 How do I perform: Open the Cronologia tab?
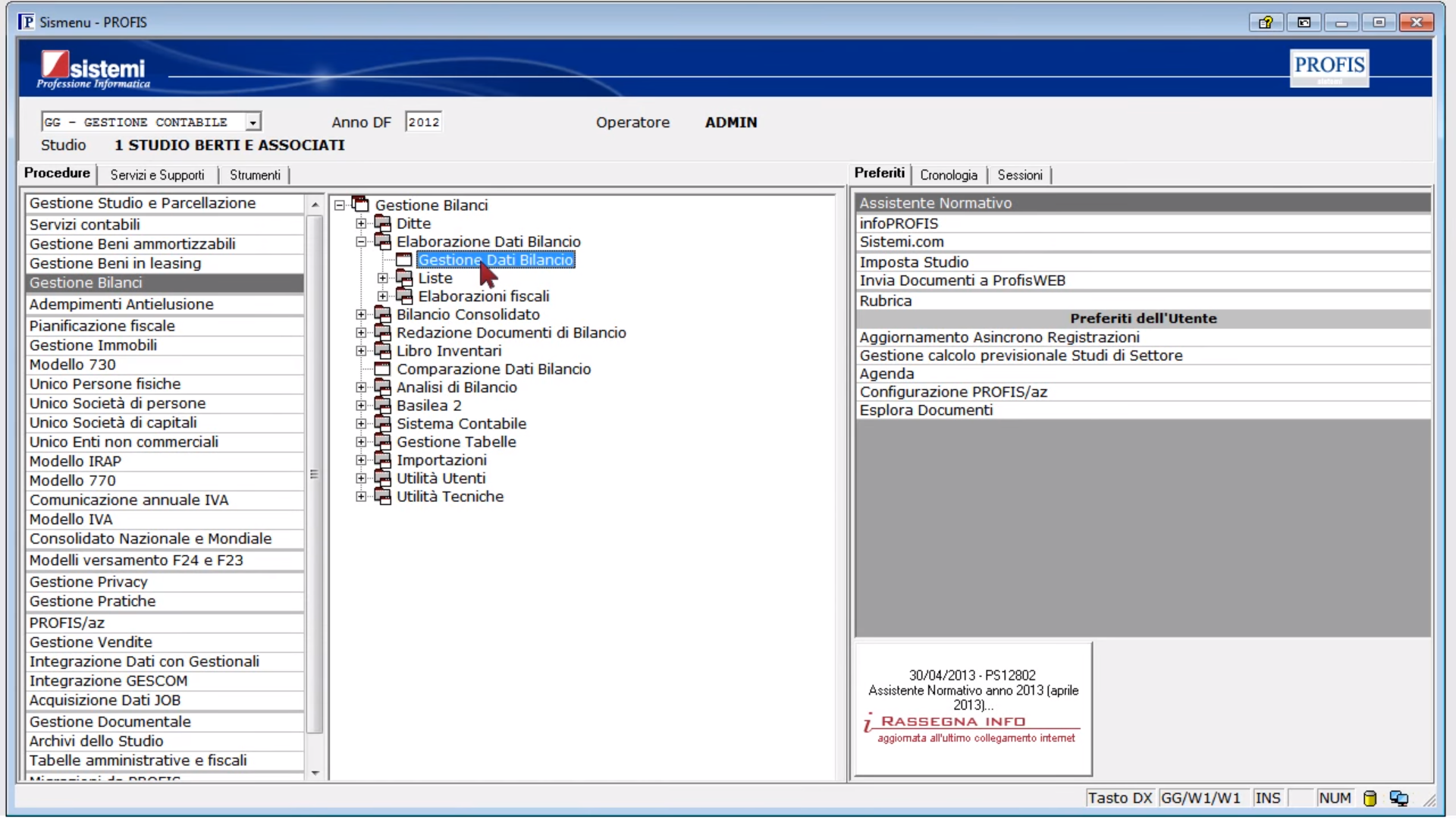click(948, 175)
